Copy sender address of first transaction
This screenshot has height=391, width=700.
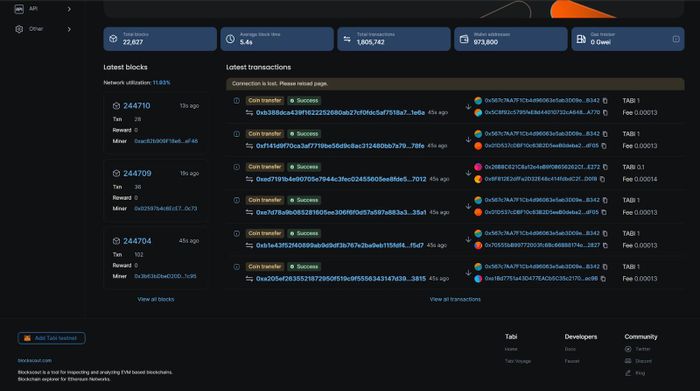605,101
